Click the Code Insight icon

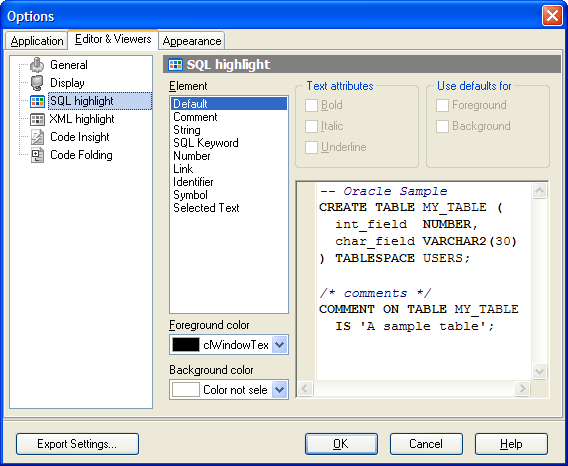pos(37,137)
